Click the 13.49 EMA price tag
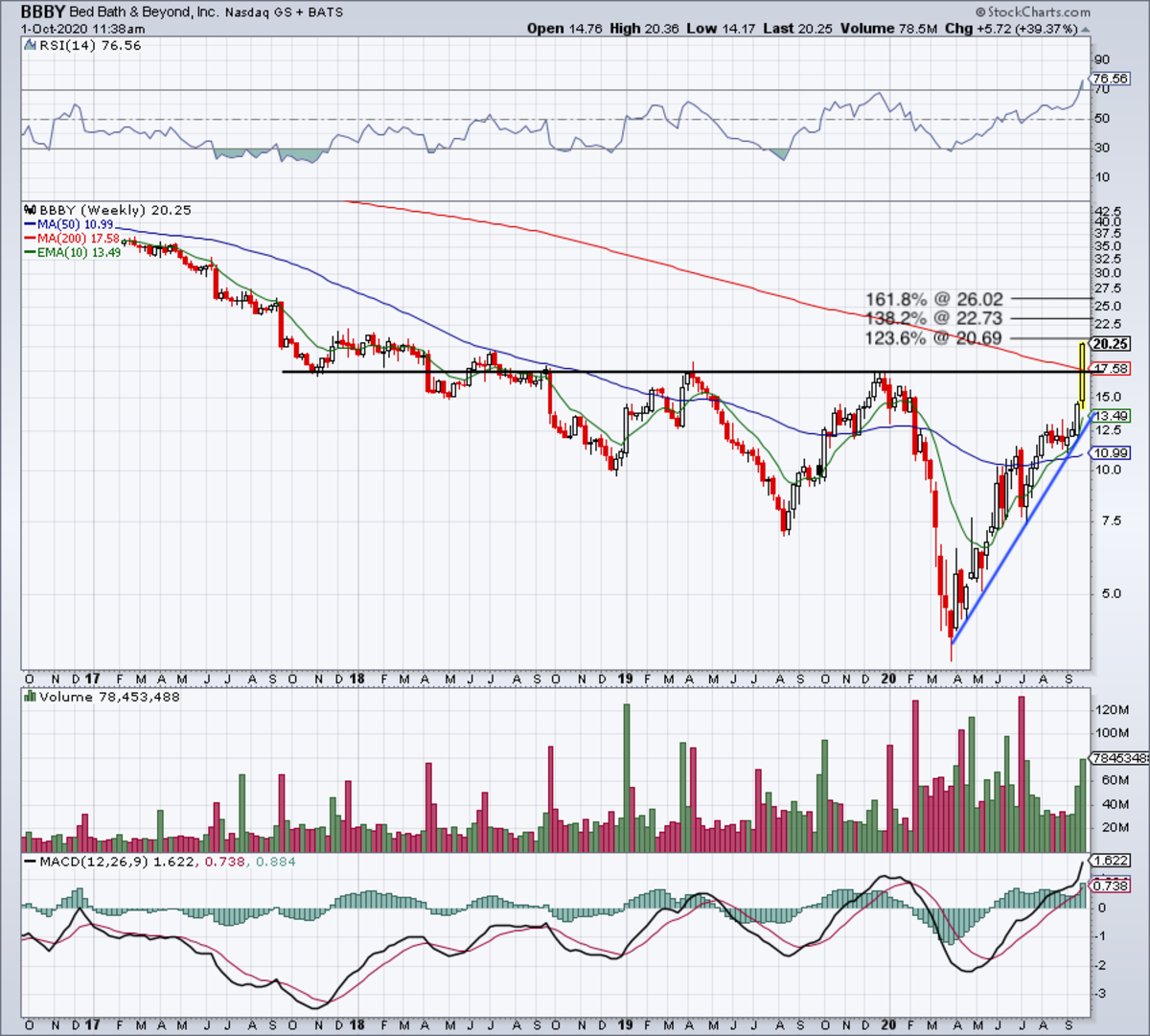Image resolution: width=1150 pixels, height=1036 pixels. tap(1111, 416)
